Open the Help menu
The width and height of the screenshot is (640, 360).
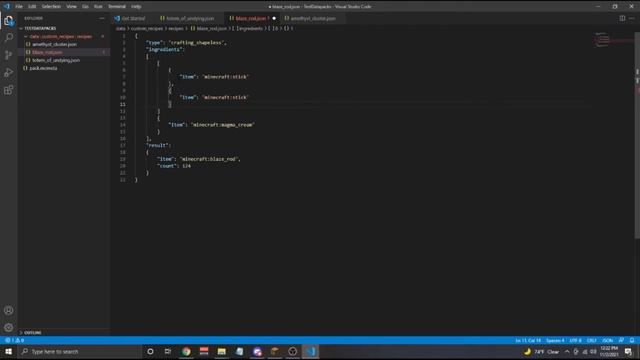tap(136, 7)
